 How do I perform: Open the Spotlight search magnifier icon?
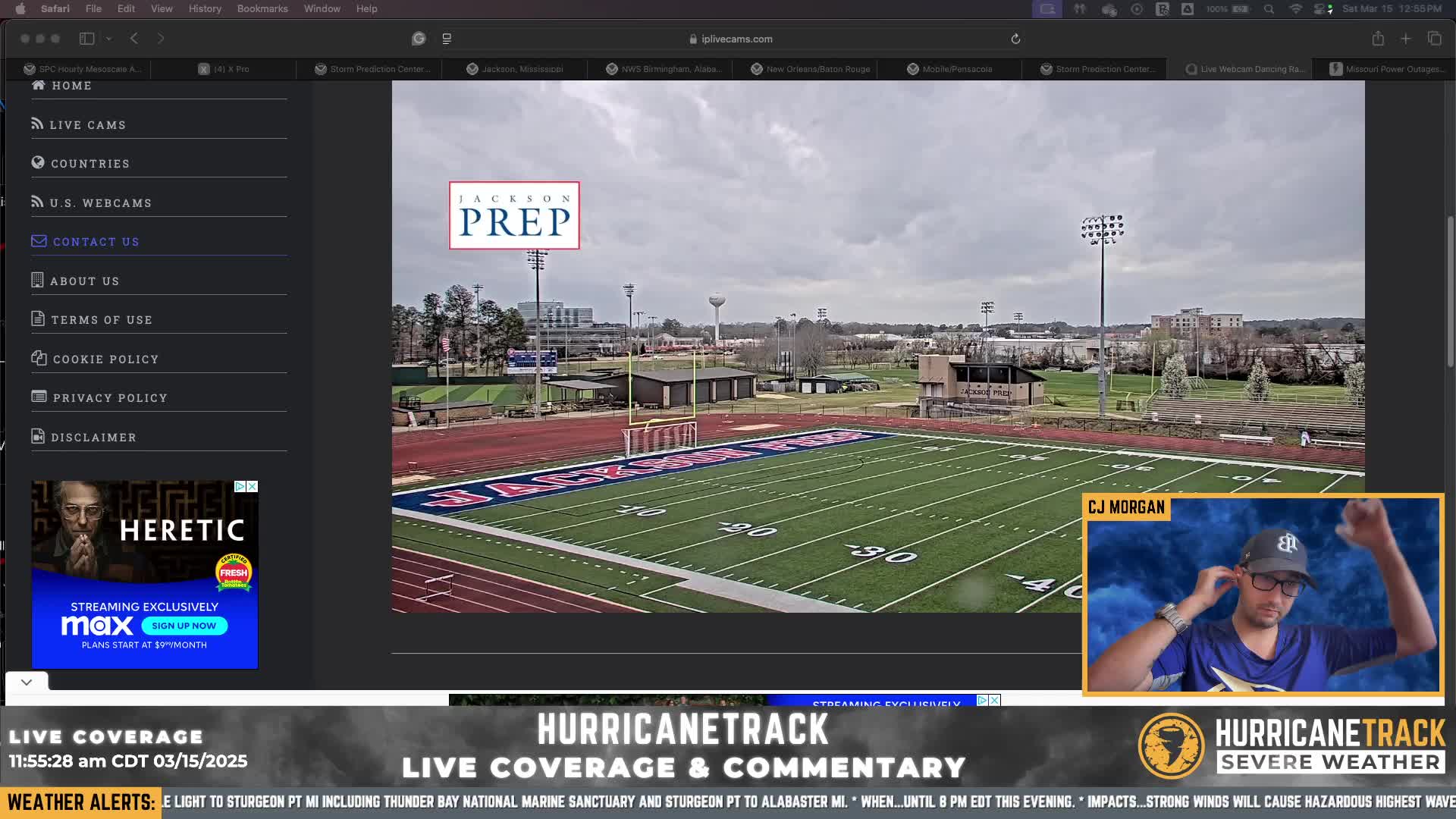(1269, 9)
